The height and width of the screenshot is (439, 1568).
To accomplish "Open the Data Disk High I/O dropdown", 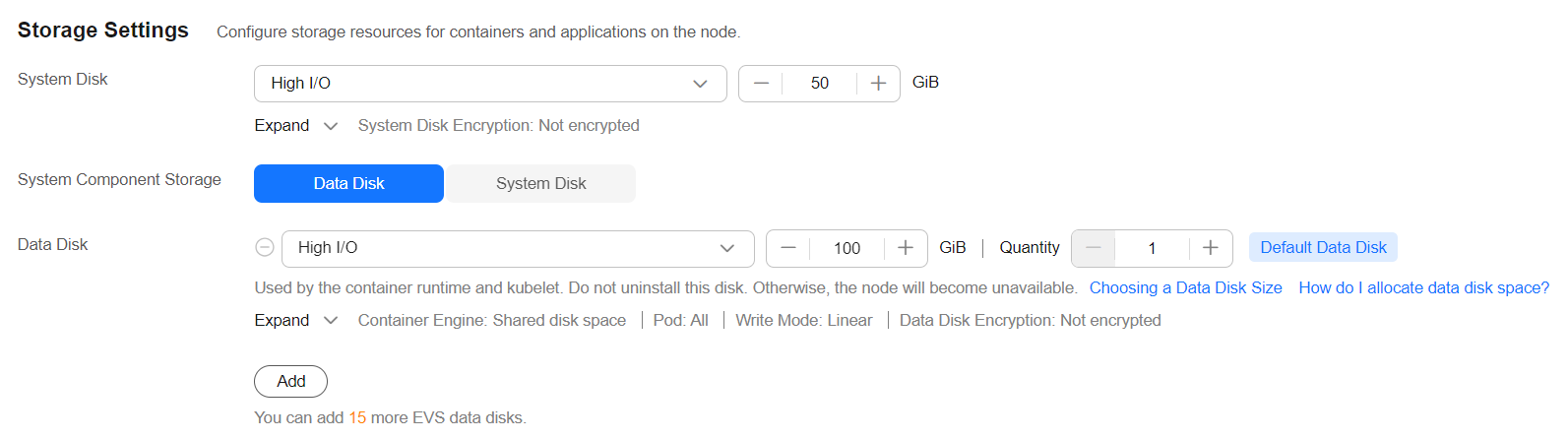I will [518, 249].
